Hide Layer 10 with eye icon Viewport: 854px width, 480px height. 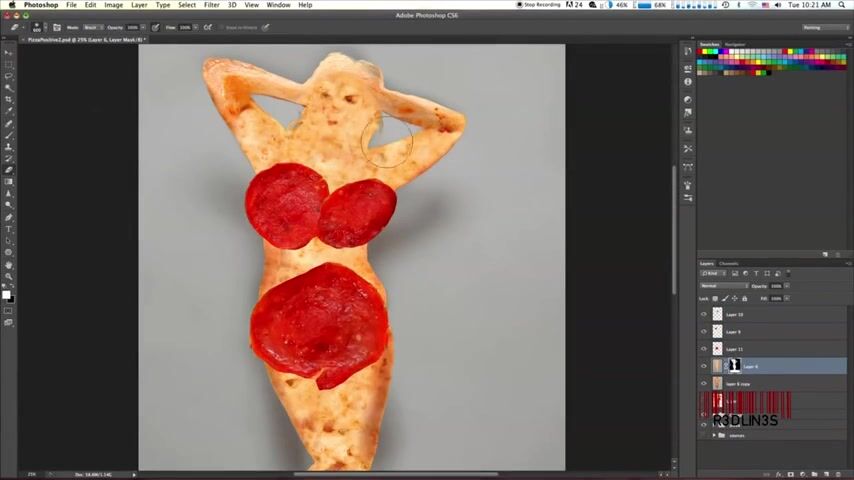click(x=703, y=314)
